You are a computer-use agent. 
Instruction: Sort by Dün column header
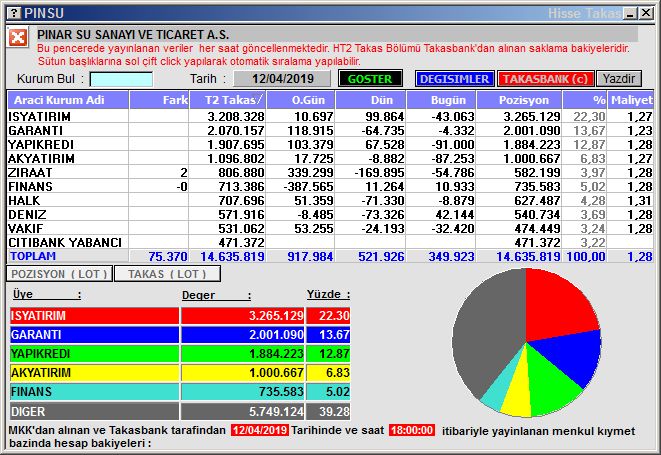click(x=371, y=100)
